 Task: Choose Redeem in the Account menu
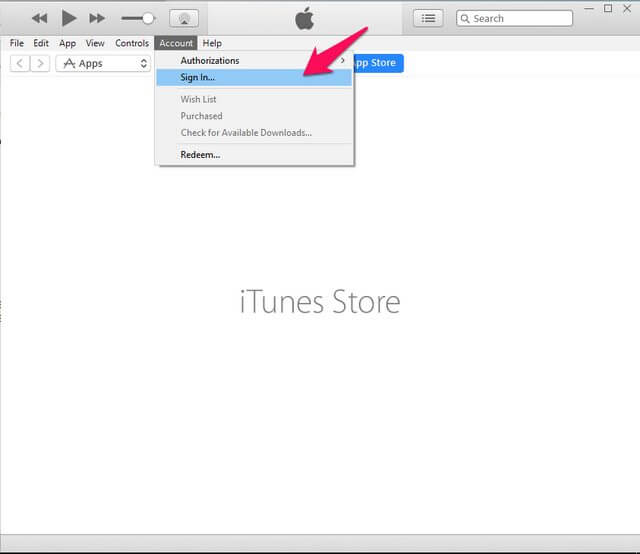pos(200,154)
